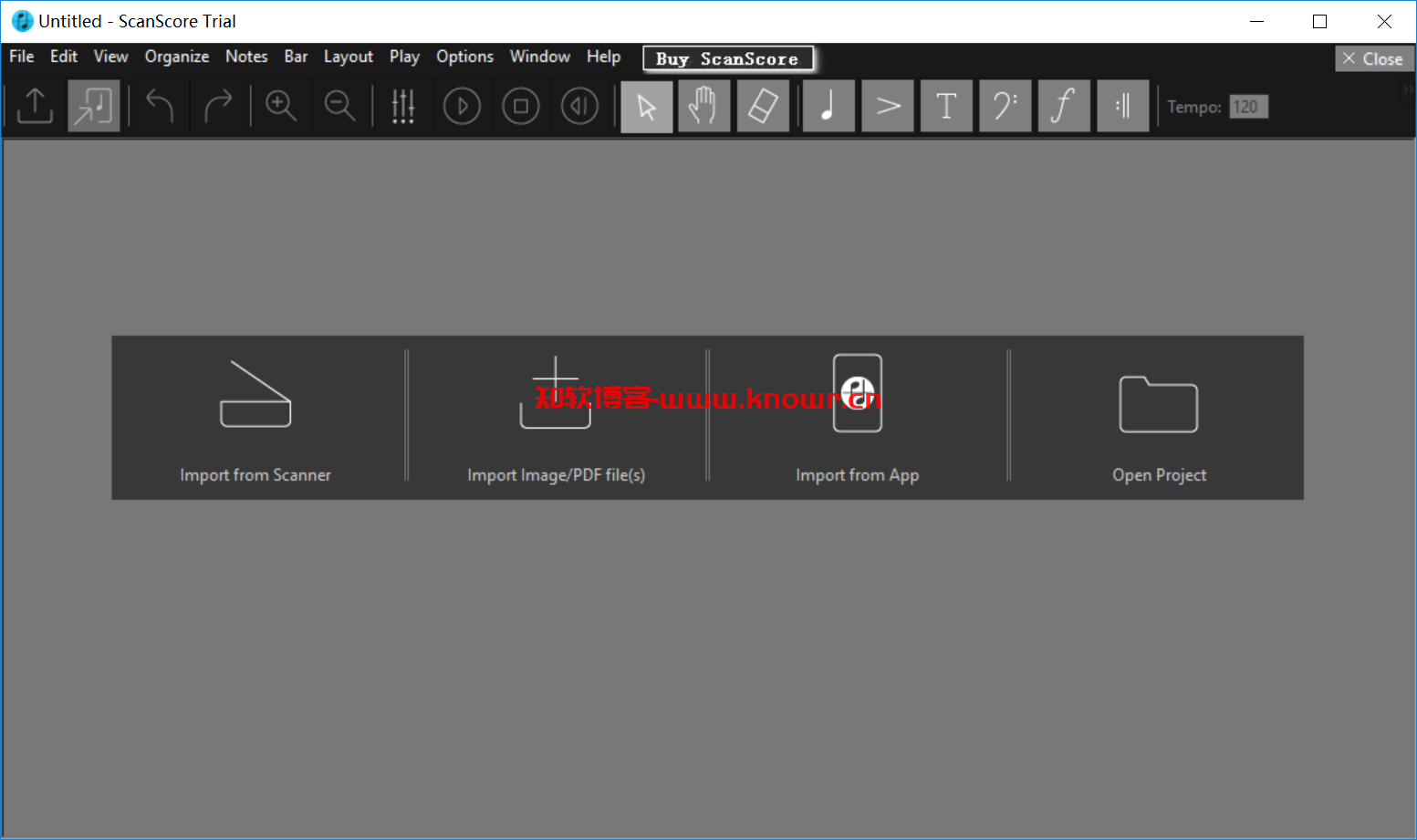
Task: Click the ScanScore app icon in title bar
Action: pos(22,21)
